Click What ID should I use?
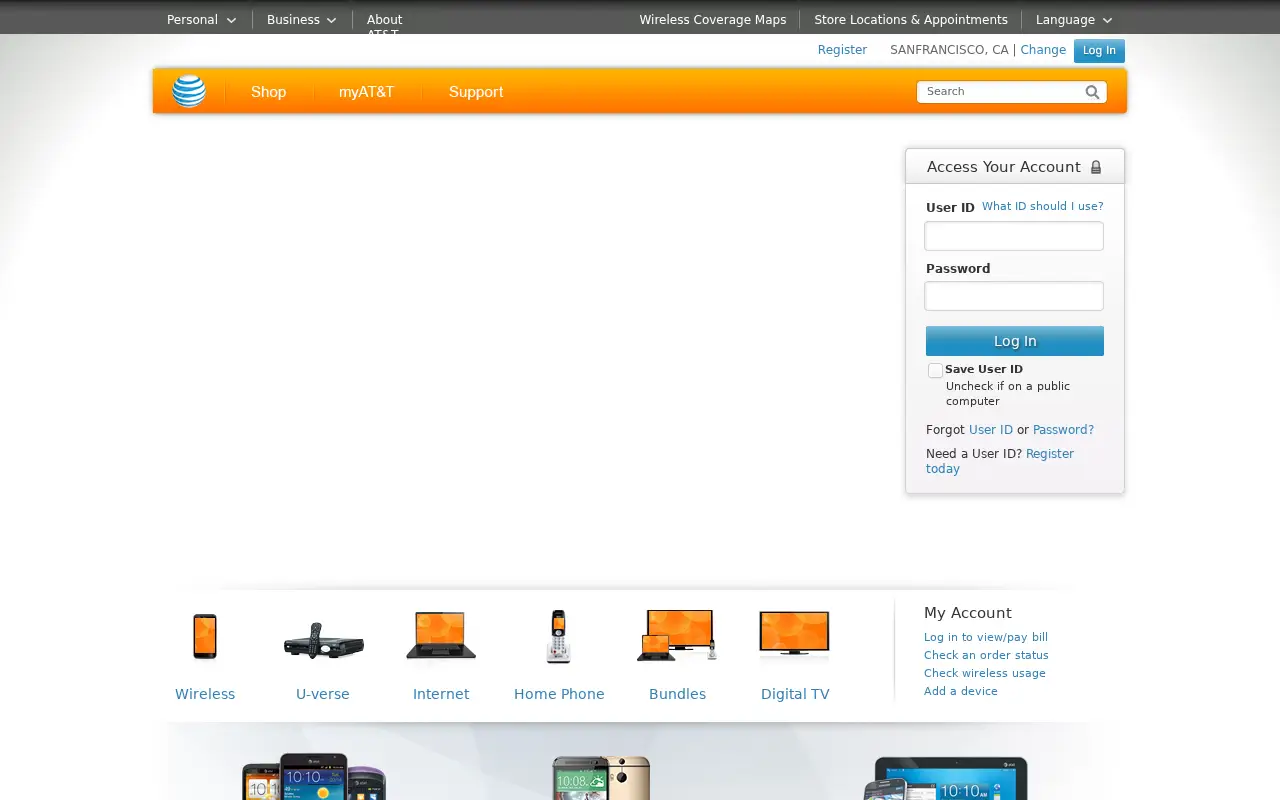The width and height of the screenshot is (1280, 800). point(1043,206)
